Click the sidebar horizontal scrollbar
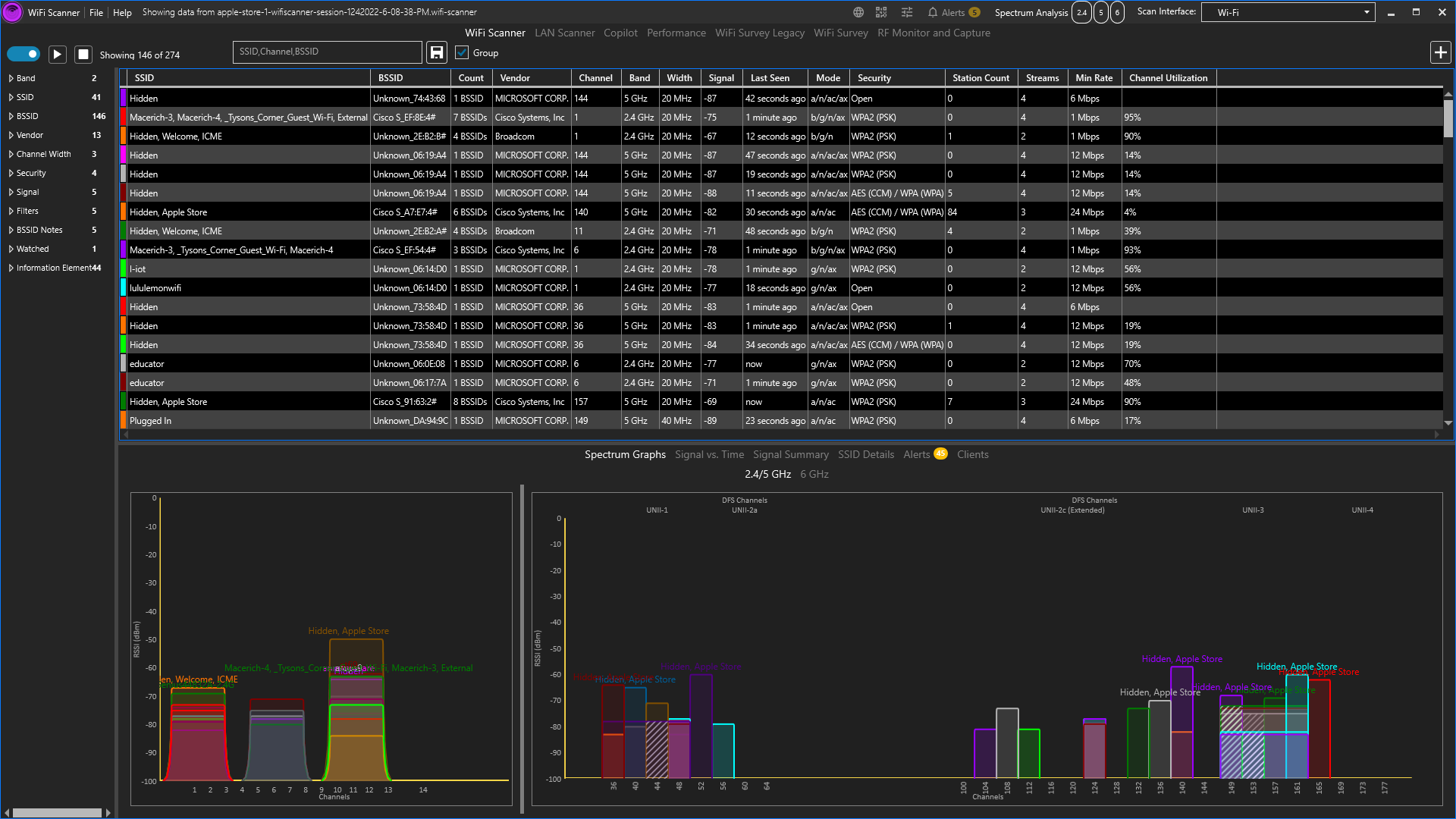Viewport: 1456px width, 819px height. pos(57,813)
